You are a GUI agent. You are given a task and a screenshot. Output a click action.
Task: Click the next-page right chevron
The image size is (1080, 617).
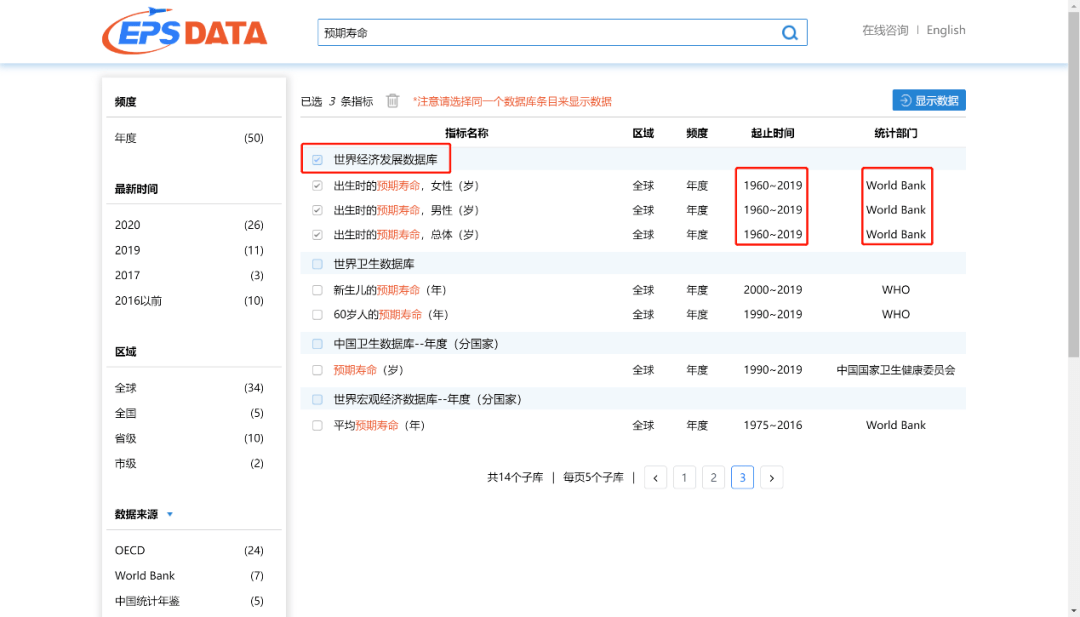pyautogui.click(x=771, y=477)
